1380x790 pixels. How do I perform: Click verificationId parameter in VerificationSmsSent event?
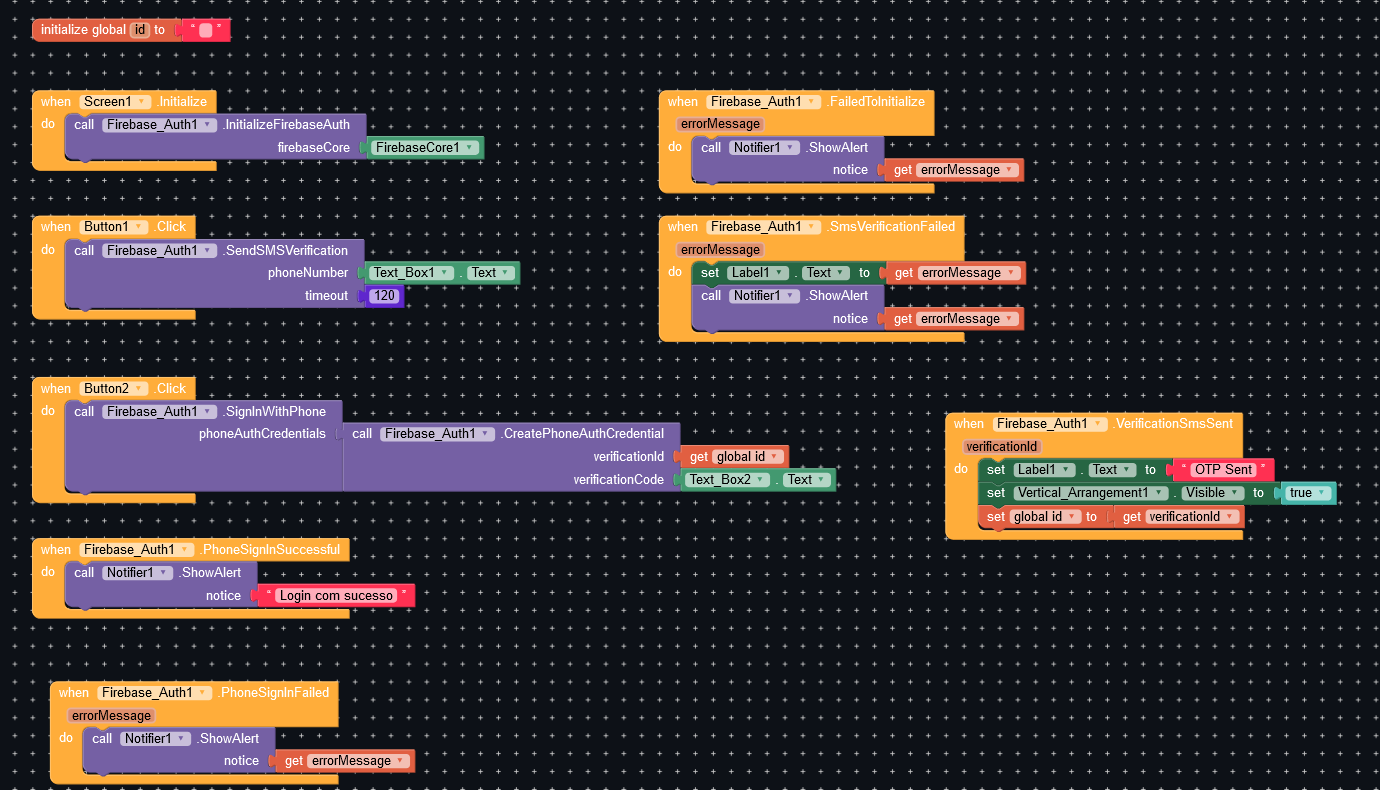coord(1002,447)
